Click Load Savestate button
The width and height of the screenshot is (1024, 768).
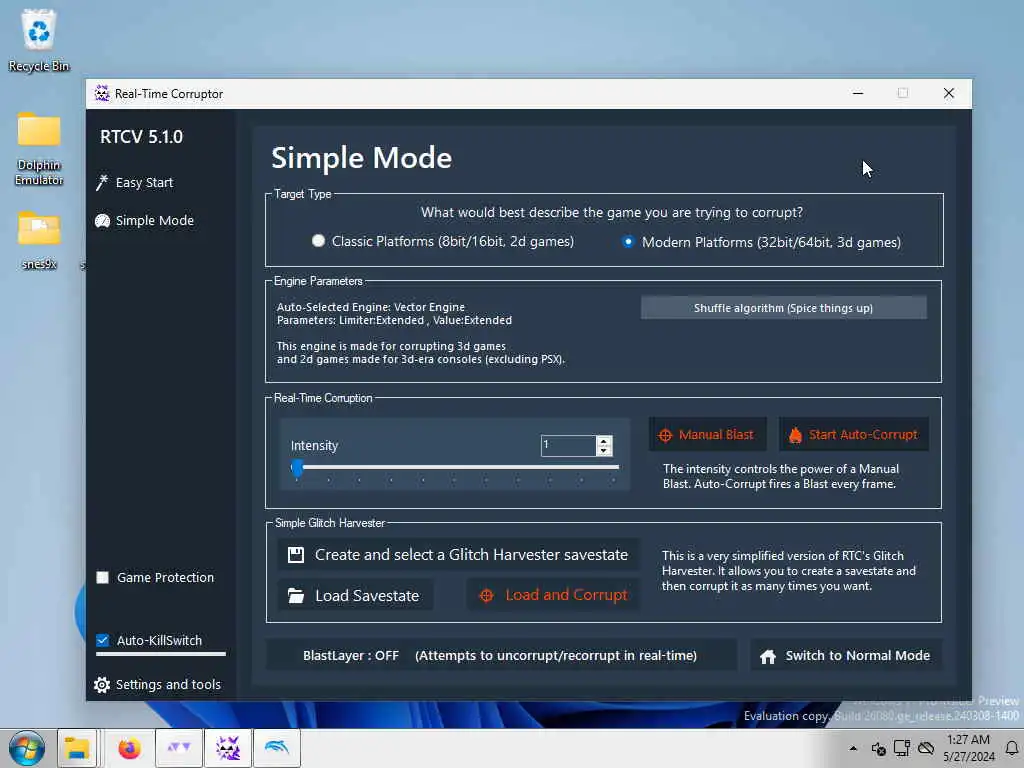click(355, 596)
